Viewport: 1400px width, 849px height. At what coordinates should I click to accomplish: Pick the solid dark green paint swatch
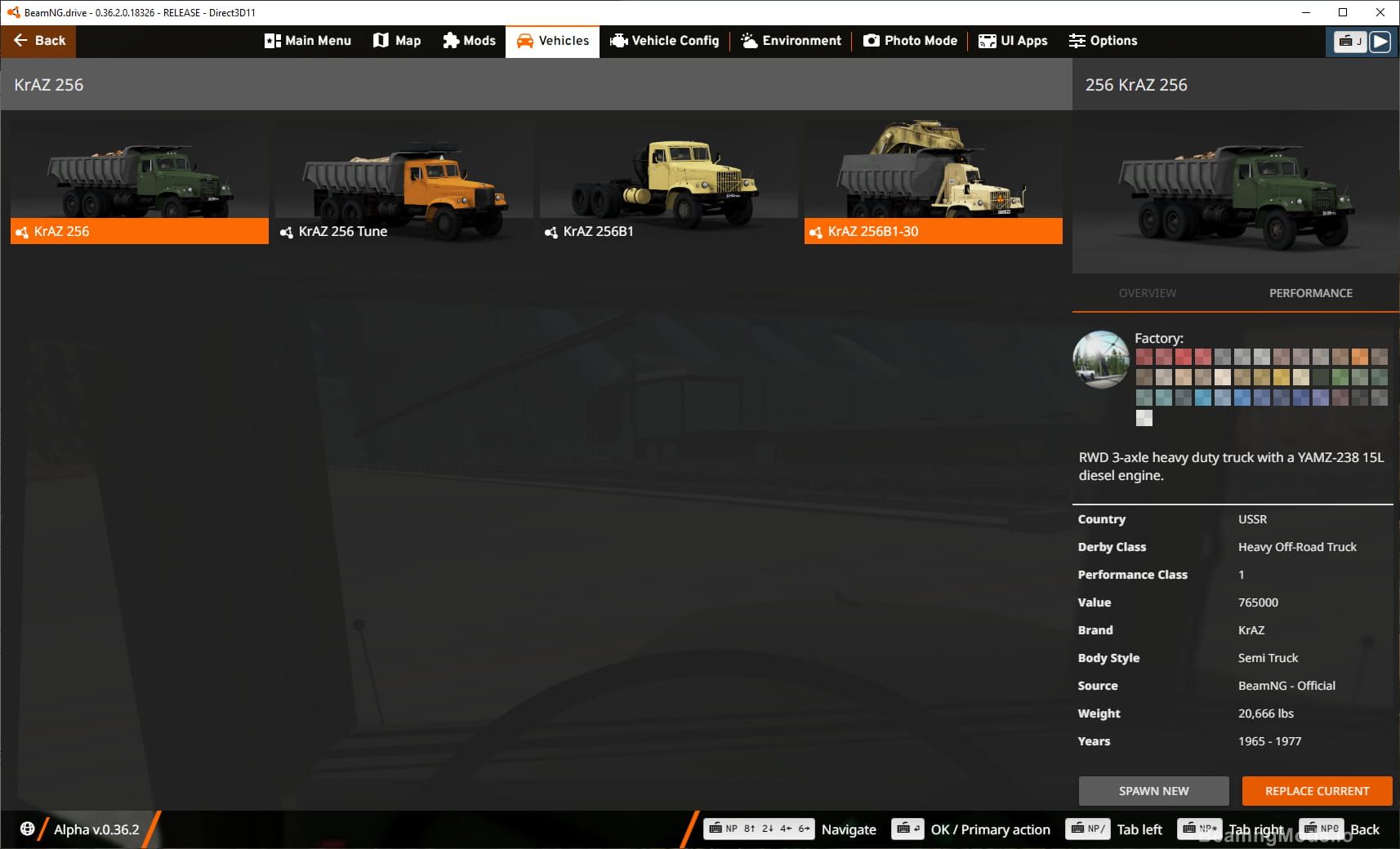(1321, 377)
